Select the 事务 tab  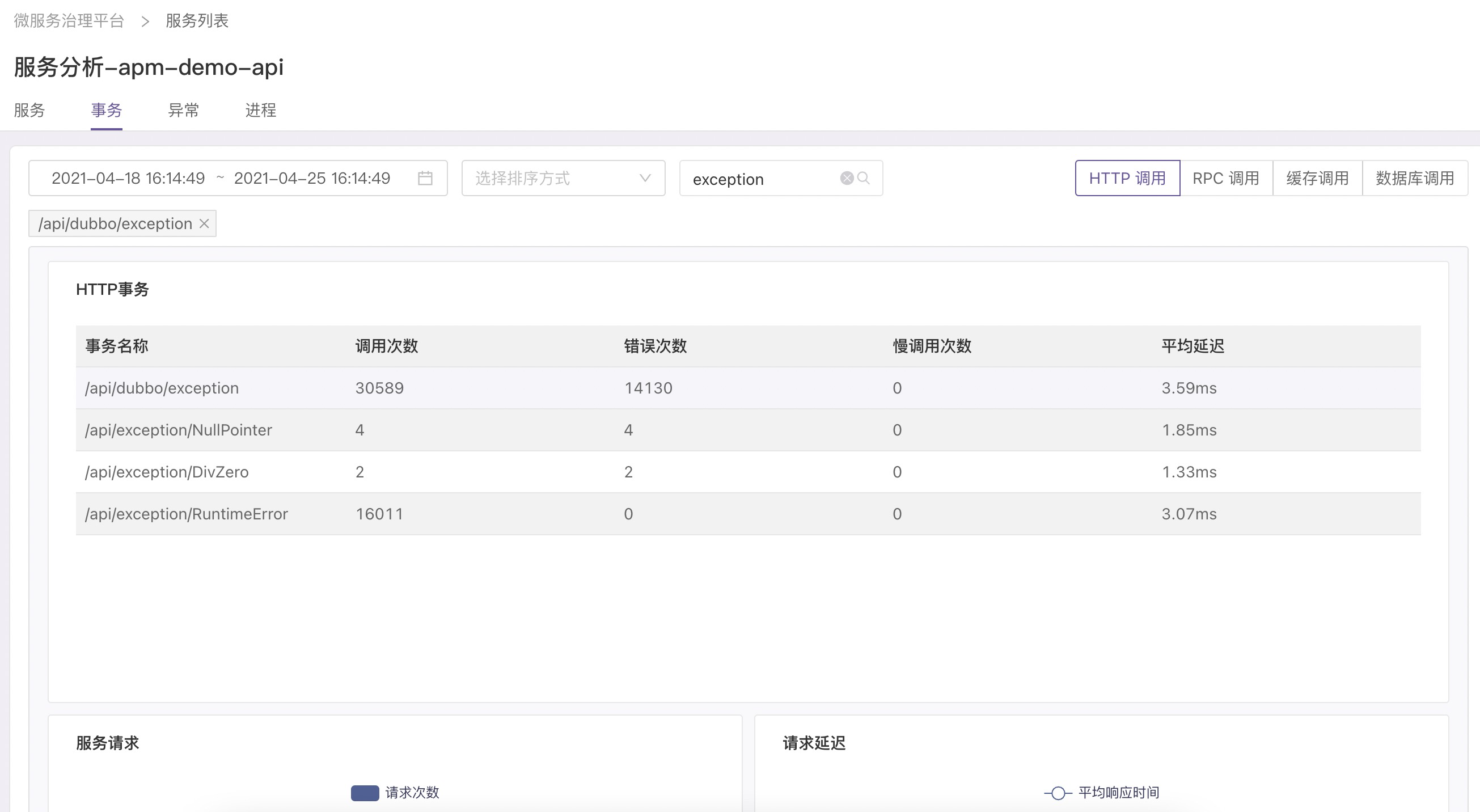tap(106, 110)
